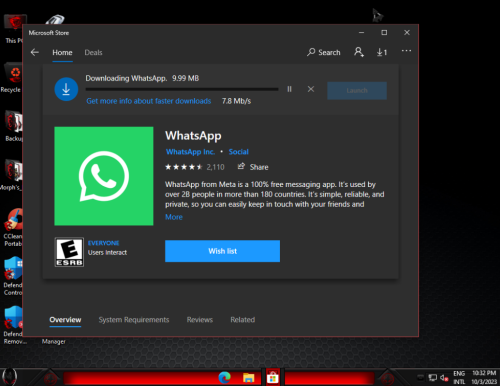
Task: Click the 7.8 Mb/s speed text
Action: pyautogui.click(x=236, y=101)
